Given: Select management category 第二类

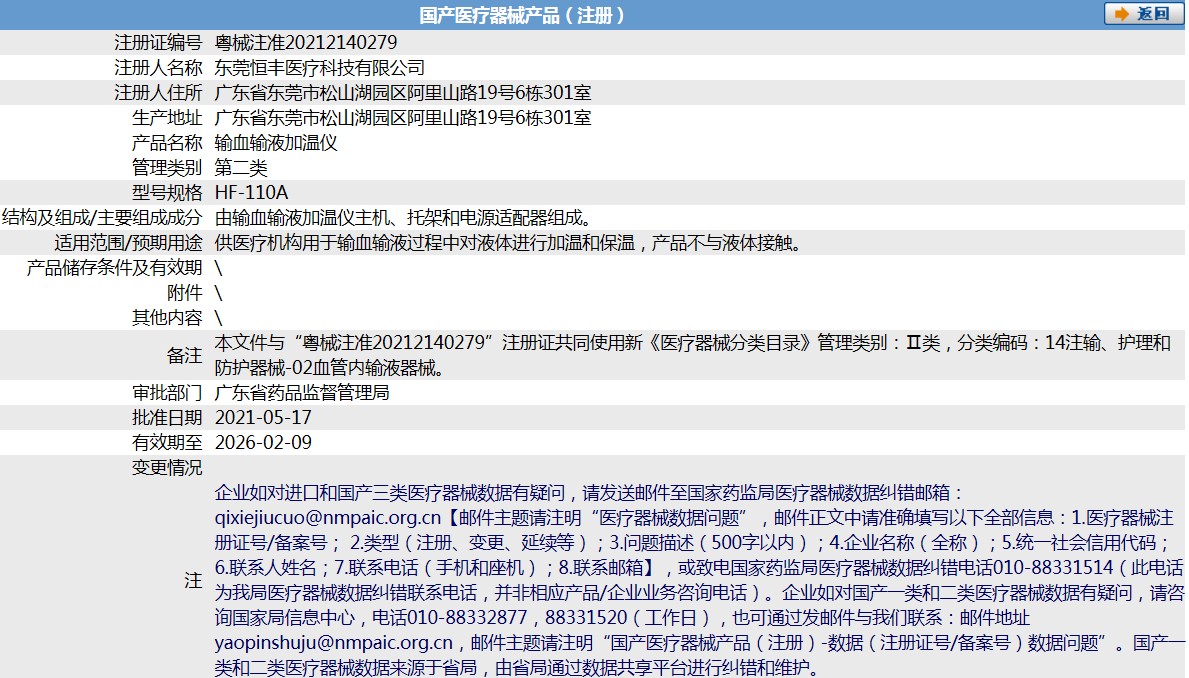Looking at the screenshot, I should [241, 168].
